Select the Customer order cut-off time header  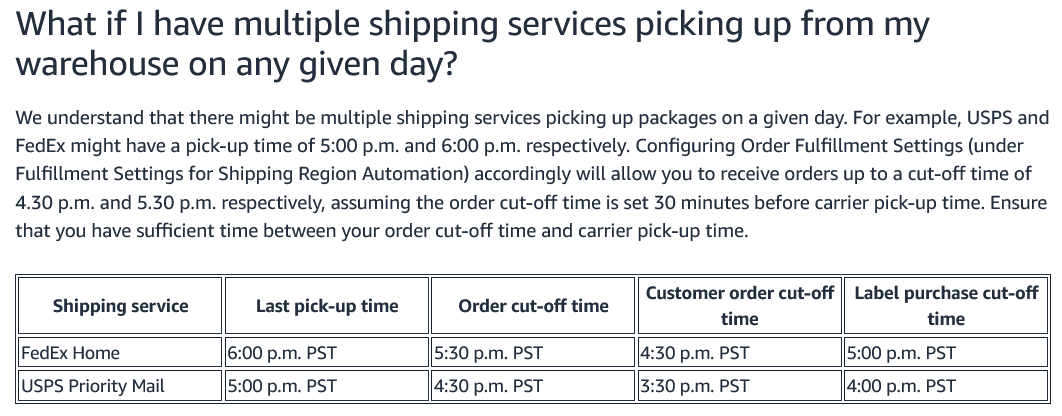click(x=740, y=306)
